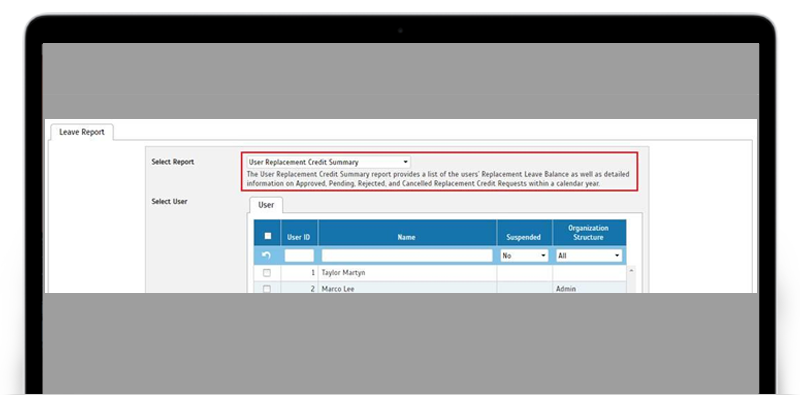Select the User tab
This screenshot has height=395, width=800.
click(x=266, y=205)
